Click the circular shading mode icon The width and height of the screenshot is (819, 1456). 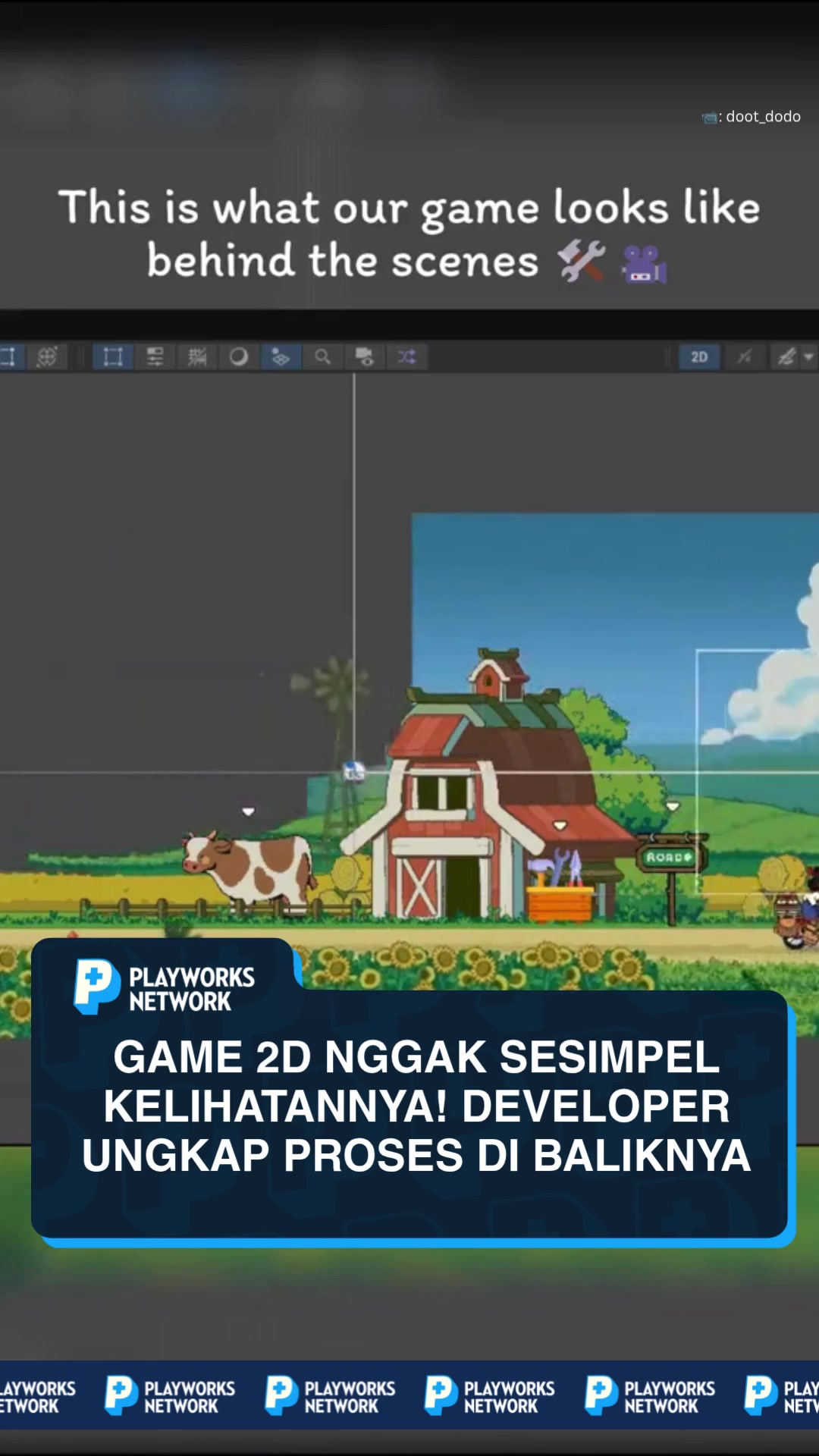[239, 357]
